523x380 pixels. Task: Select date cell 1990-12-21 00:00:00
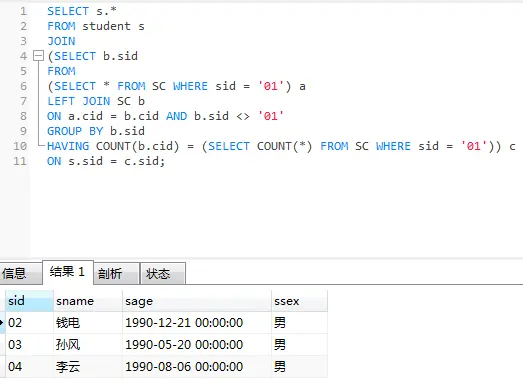click(197, 323)
